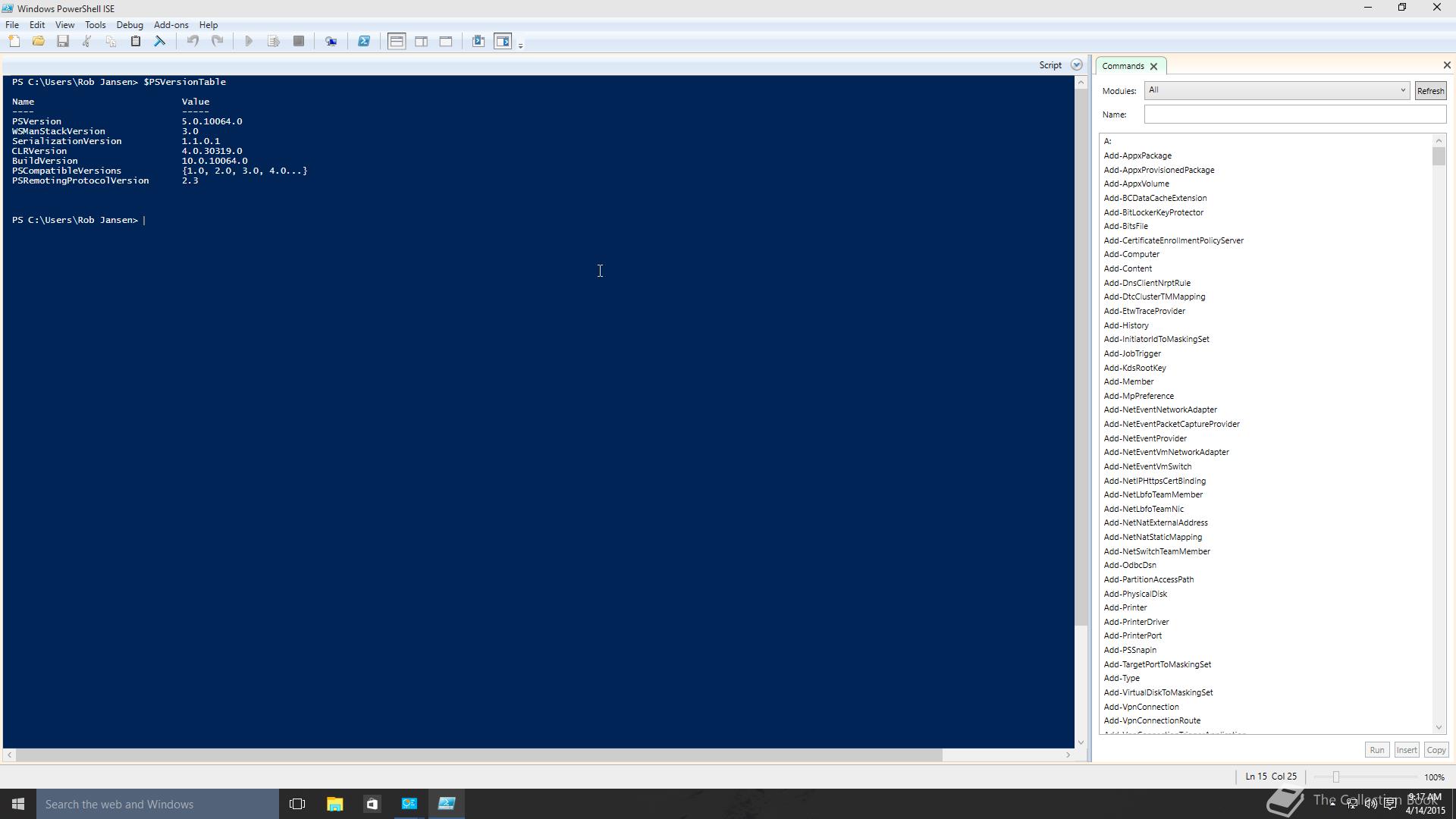The height and width of the screenshot is (819, 1456).
Task: Select Add-PSSnapin command
Action: pyautogui.click(x=1130, y=650)
